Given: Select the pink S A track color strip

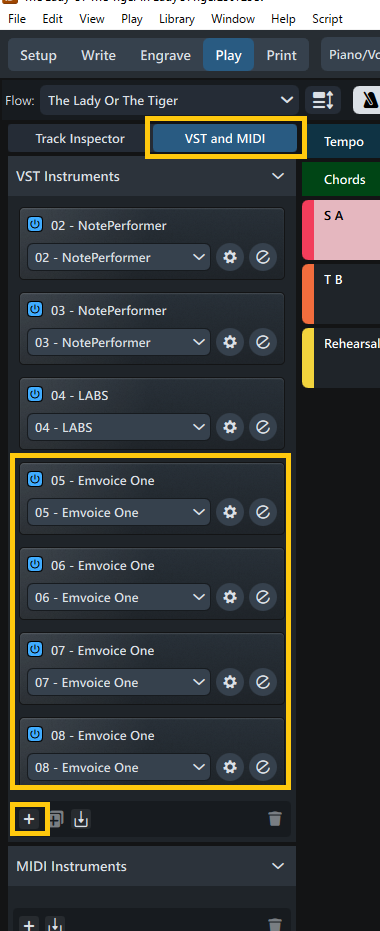Looking at the screenshot, I should click(308, 230).
